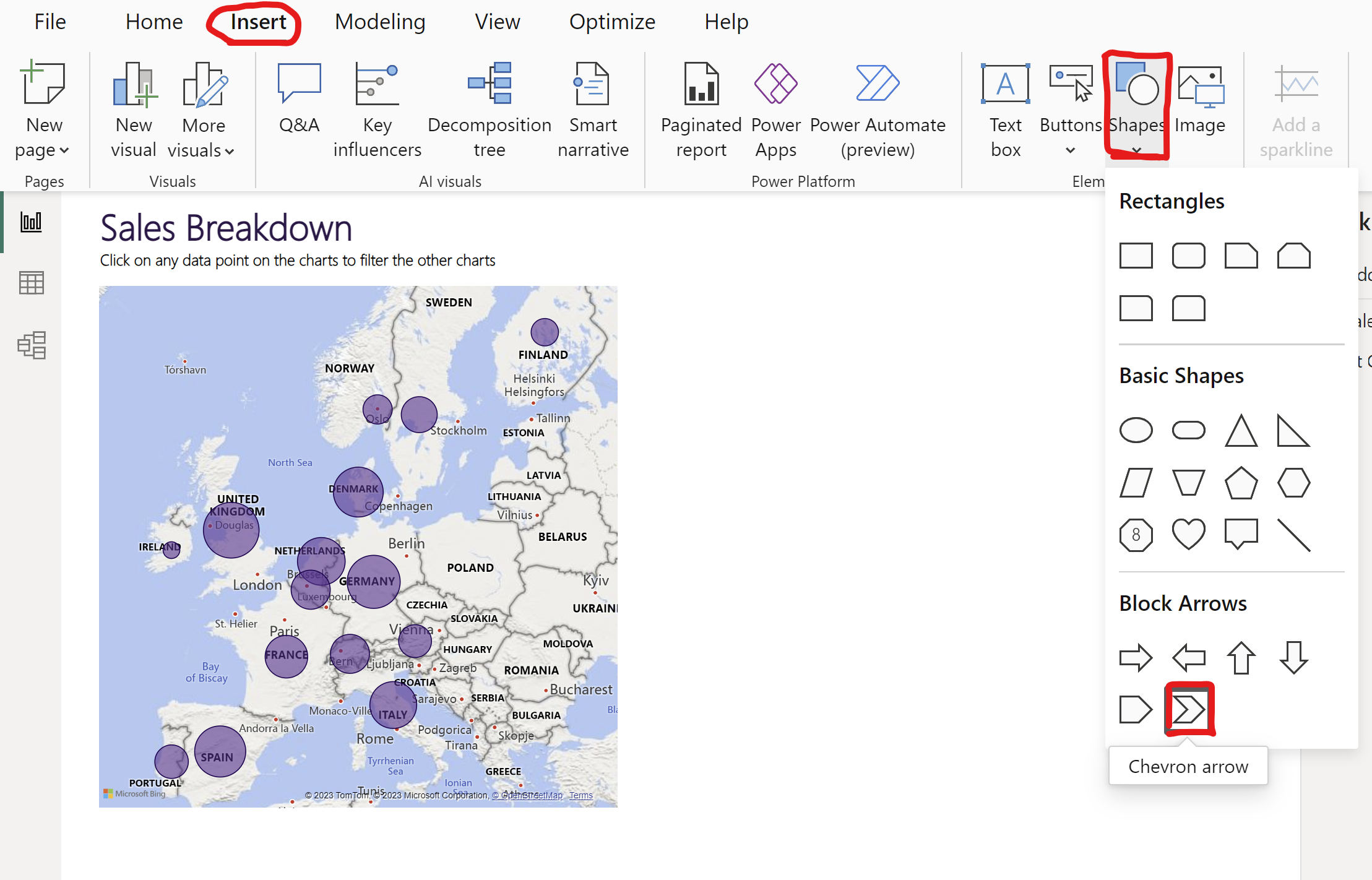Screen dimensions: 1372x880
Task: Pick the right arrow block shape
Action: coord(1136,657)
